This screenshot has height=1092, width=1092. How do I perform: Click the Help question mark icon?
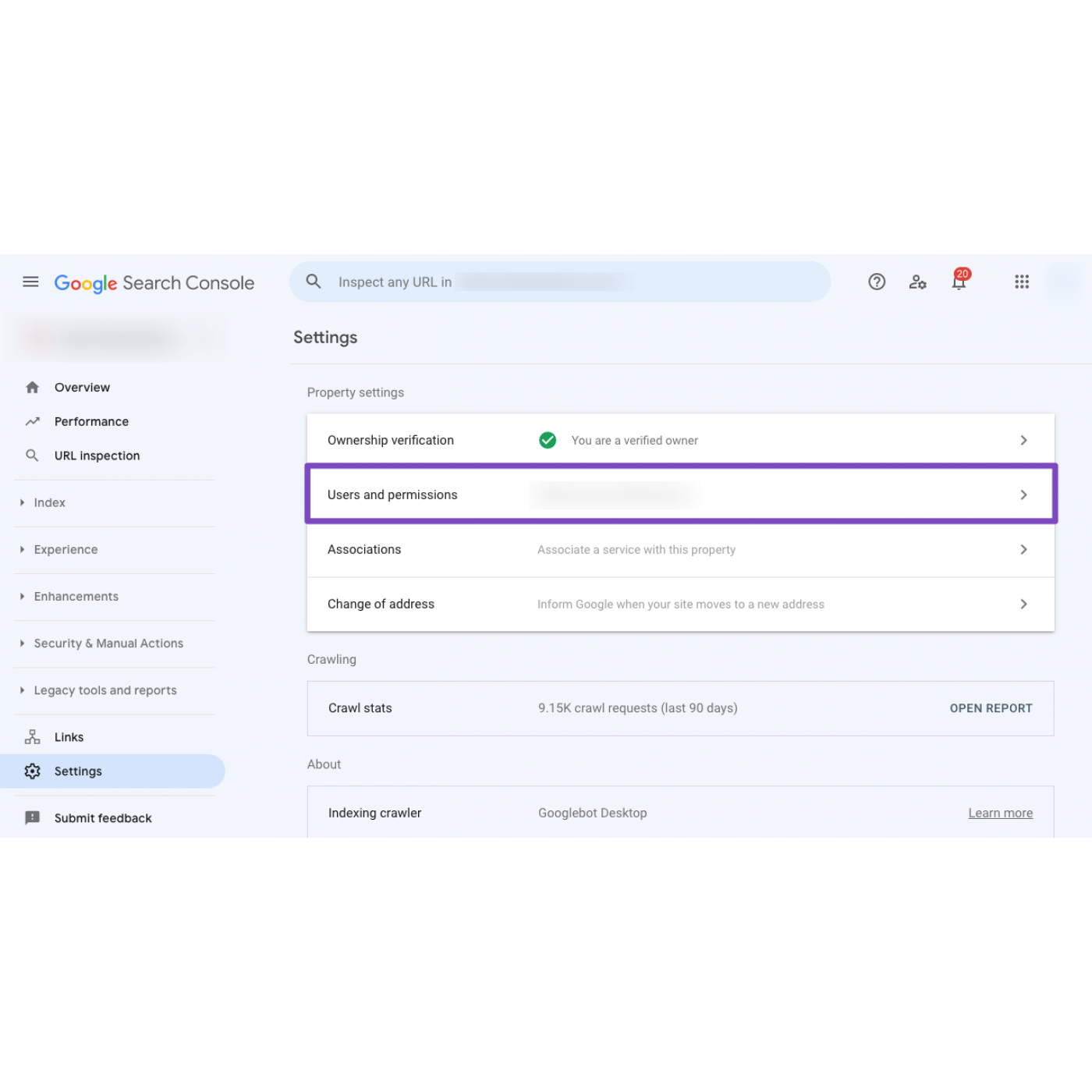[877, 282]
